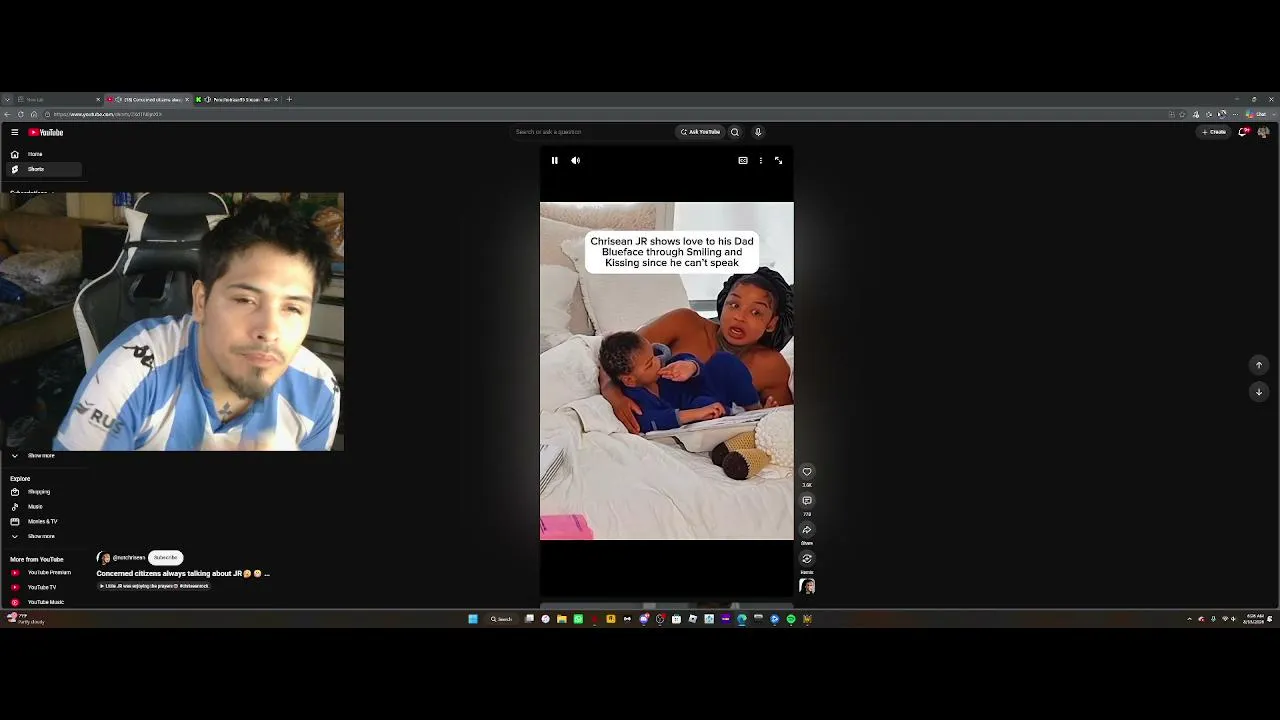Go to the previous Short (up arrow)
The width and height of the screenshot is (1280, 720).
pyautogui.click(x=1259, y=365)
